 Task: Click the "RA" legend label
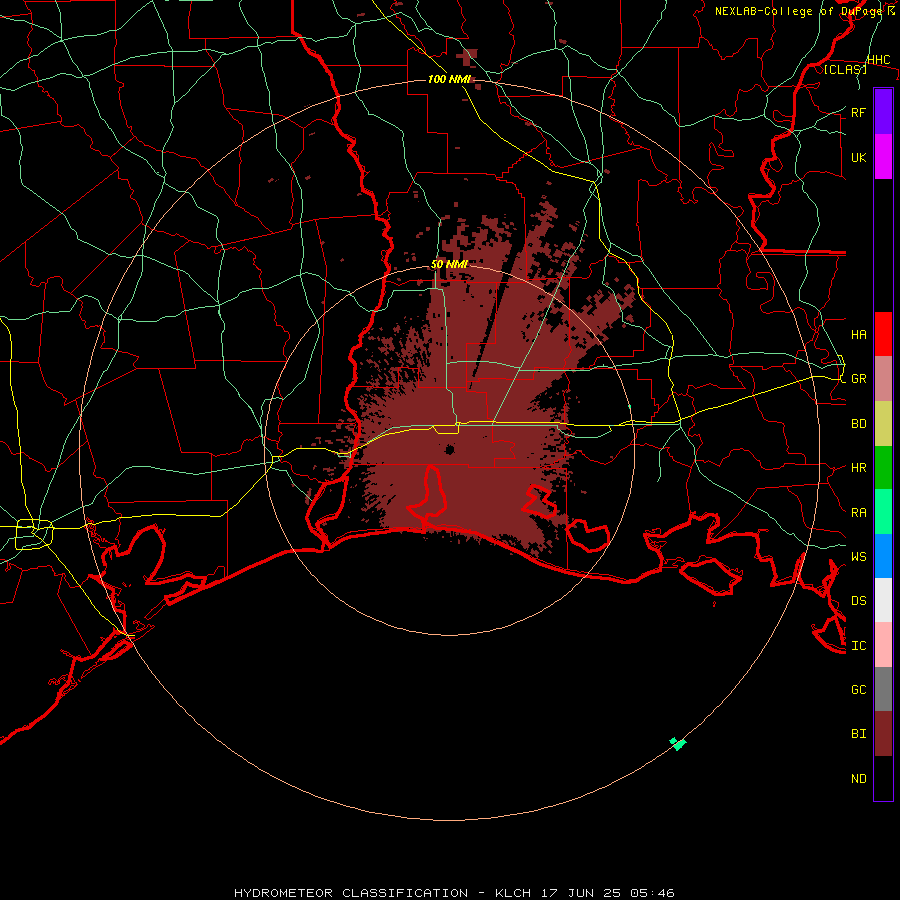pos(858,513)
